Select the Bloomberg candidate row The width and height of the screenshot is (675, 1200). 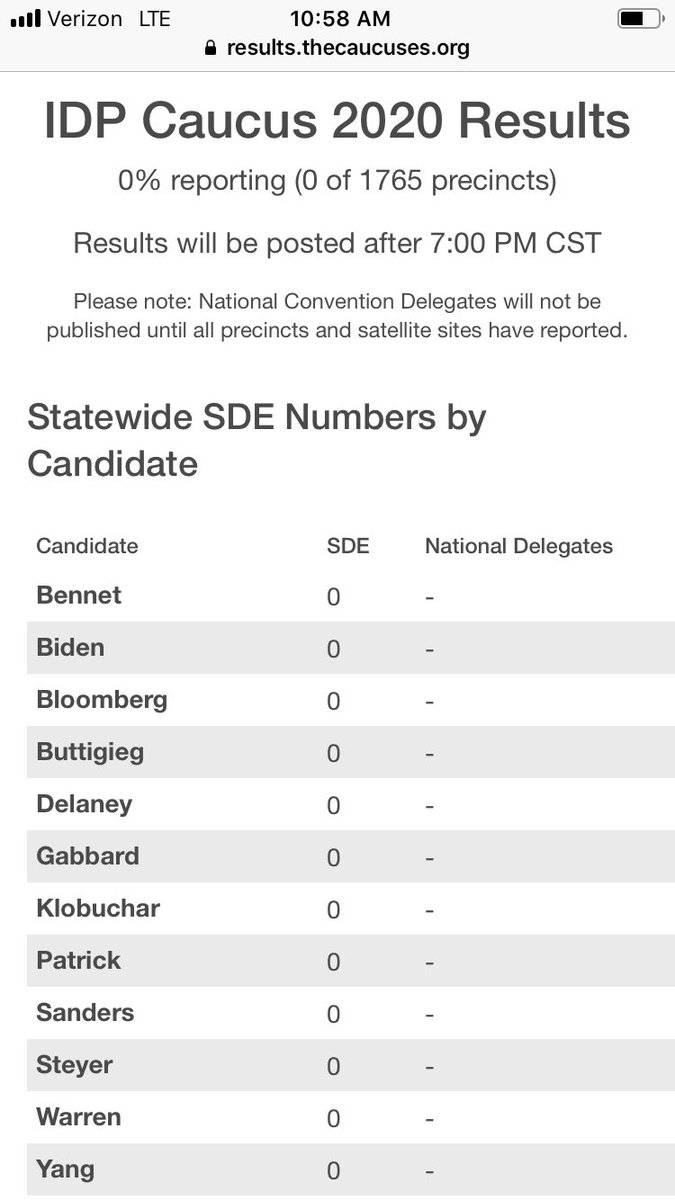tap(337, 700)
